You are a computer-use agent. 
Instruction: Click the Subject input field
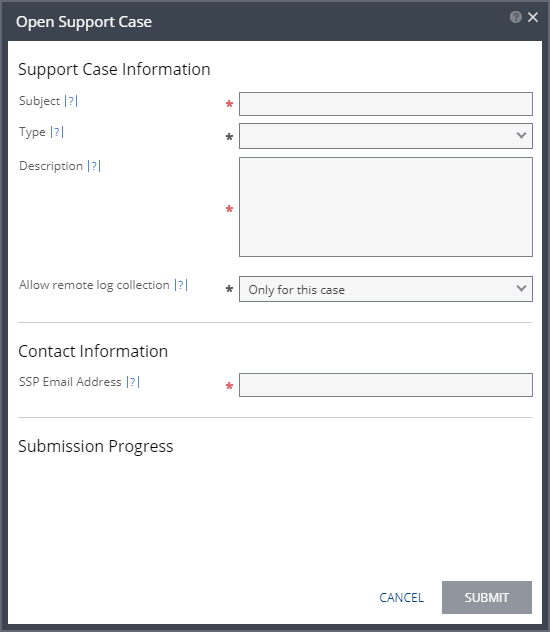tap(386, 104)
